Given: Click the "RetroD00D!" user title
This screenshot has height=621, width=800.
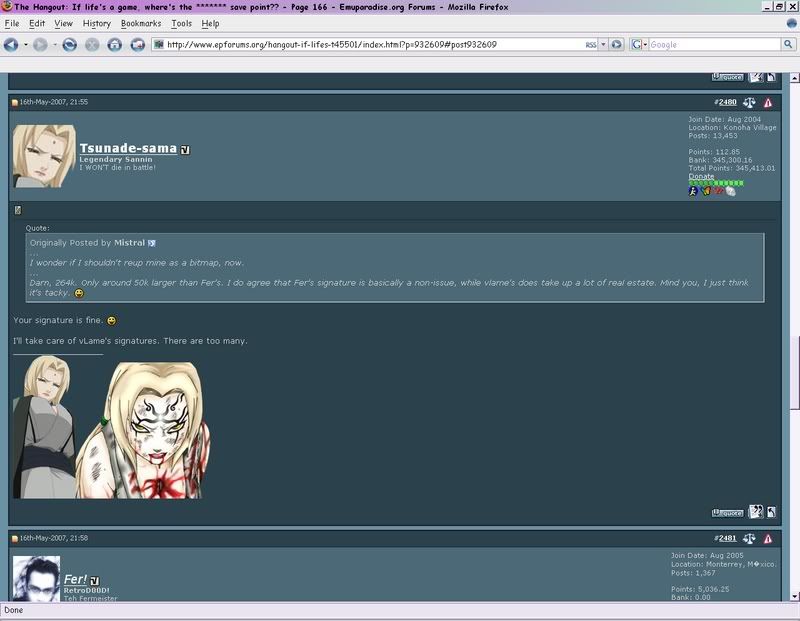Looking at the screenshot, I should [87, 590].
